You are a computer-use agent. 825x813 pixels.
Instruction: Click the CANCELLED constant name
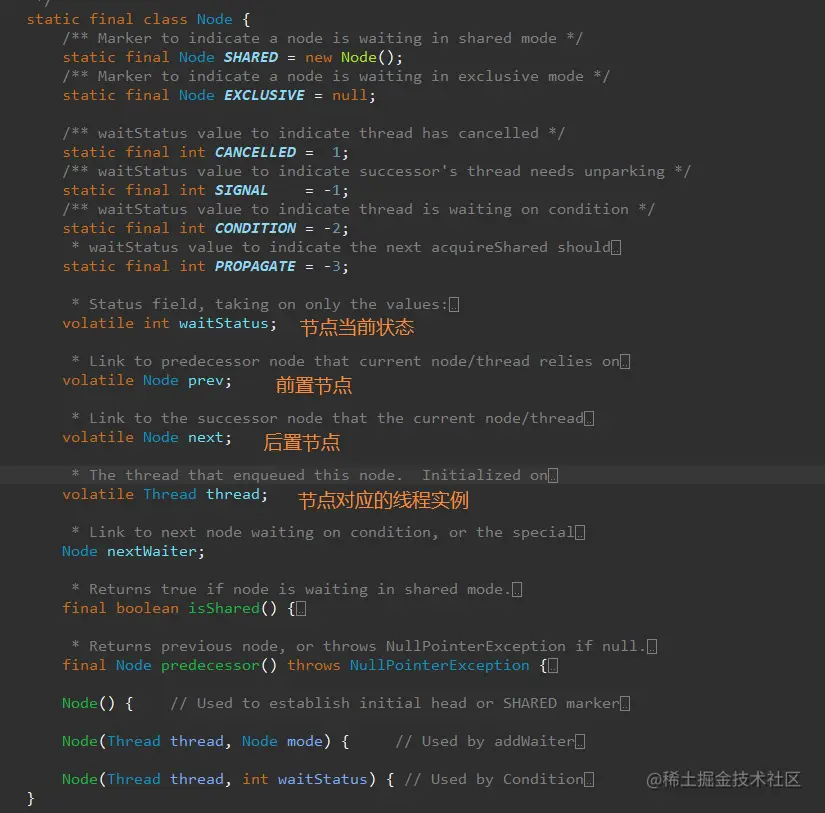pos(255,152)
